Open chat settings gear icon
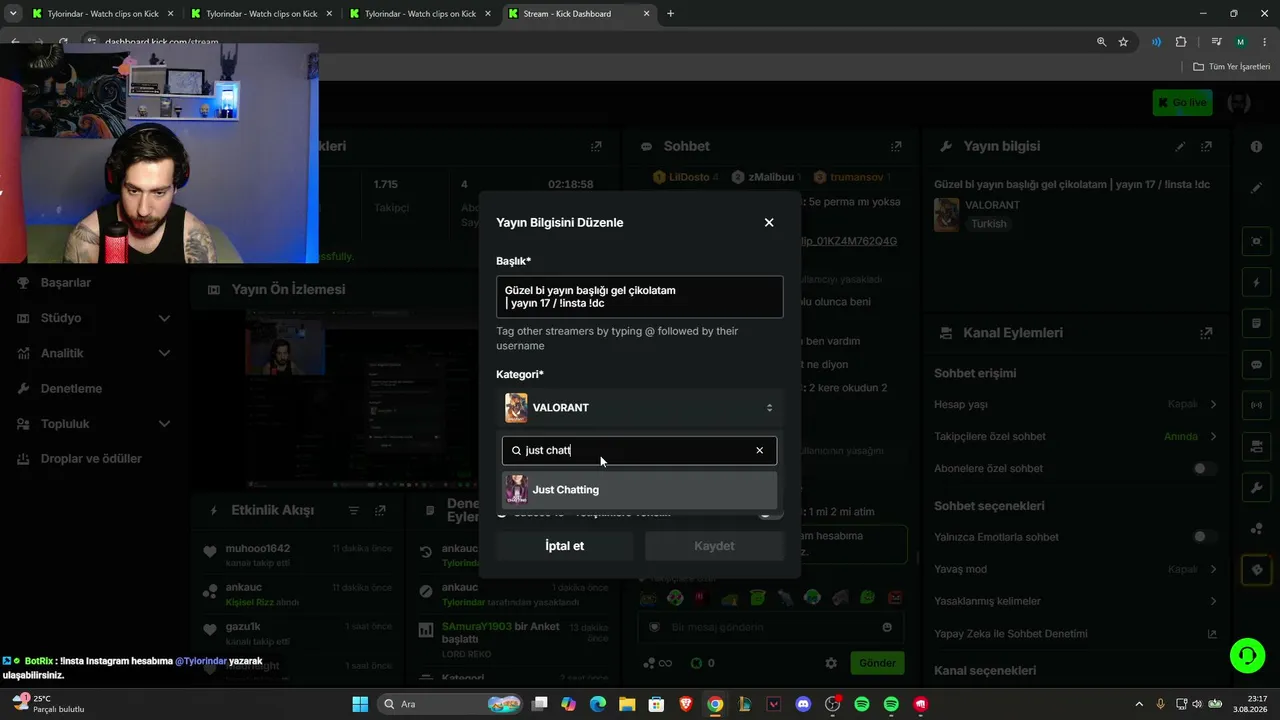This screenshot has width=1280, height=720. point(830,663)
